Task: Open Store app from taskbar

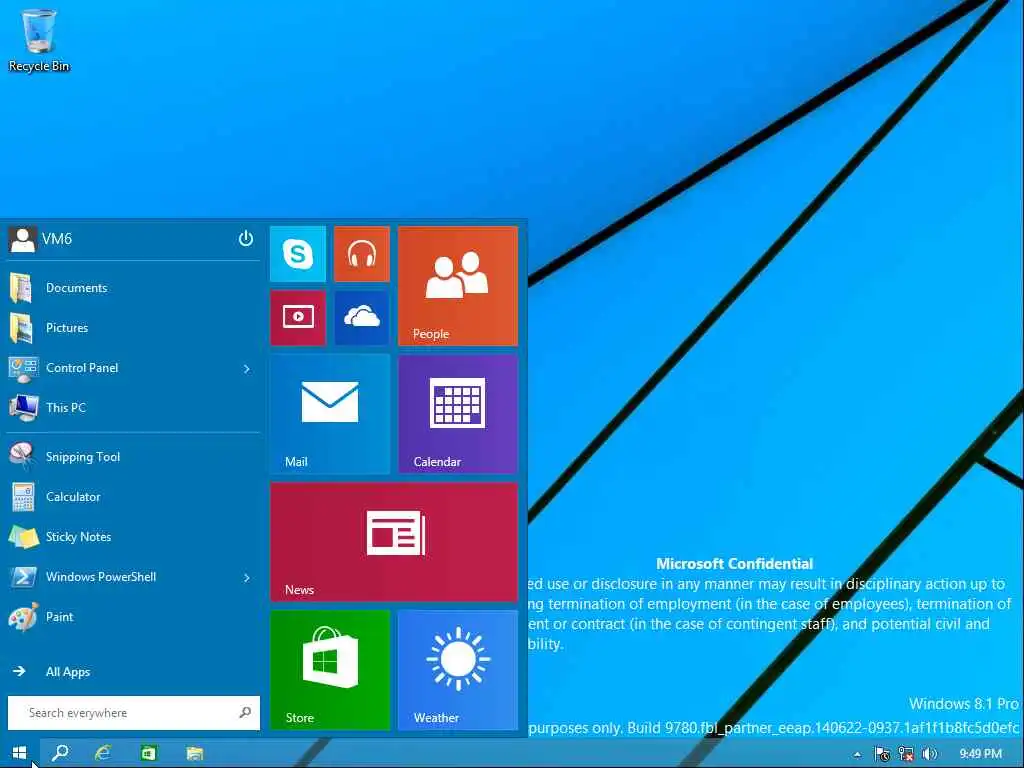Action: 149,753
